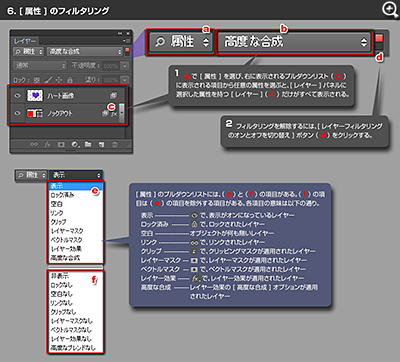
Task: Open the enlarged 高度な合成 dropdown
Action: click(x=294, y=42)
